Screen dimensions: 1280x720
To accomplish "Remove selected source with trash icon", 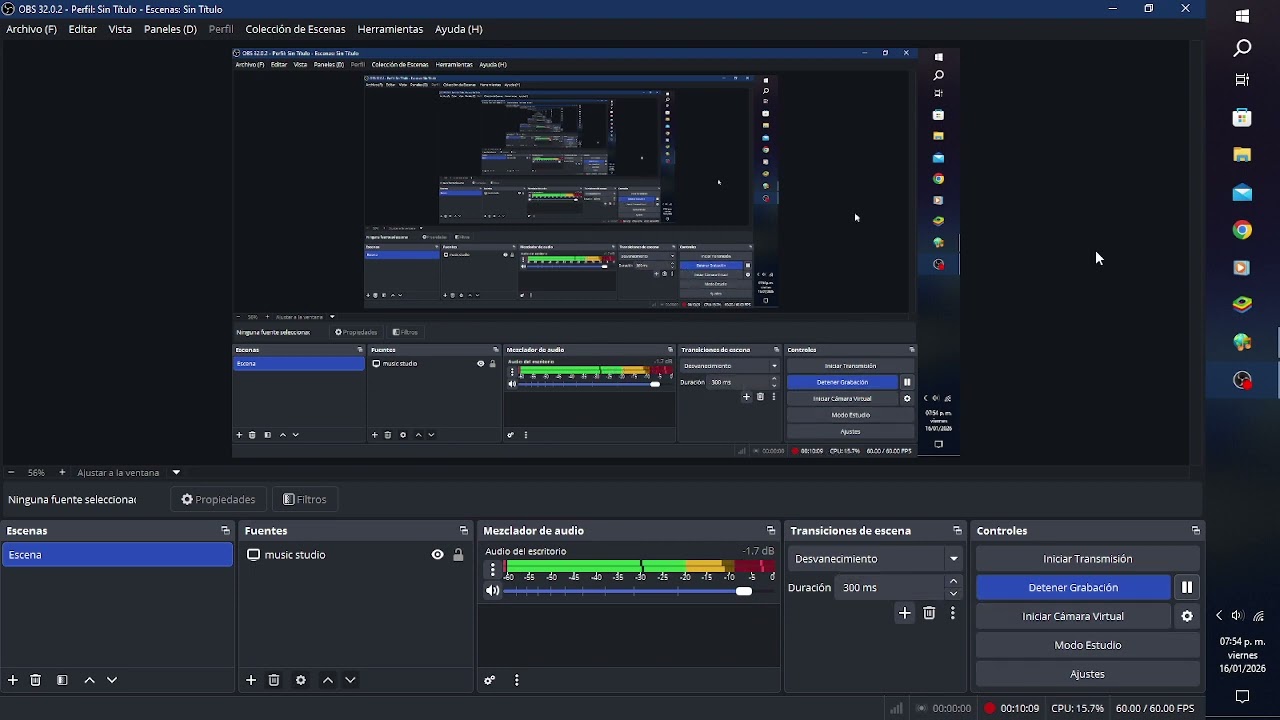I will (274, 680).
